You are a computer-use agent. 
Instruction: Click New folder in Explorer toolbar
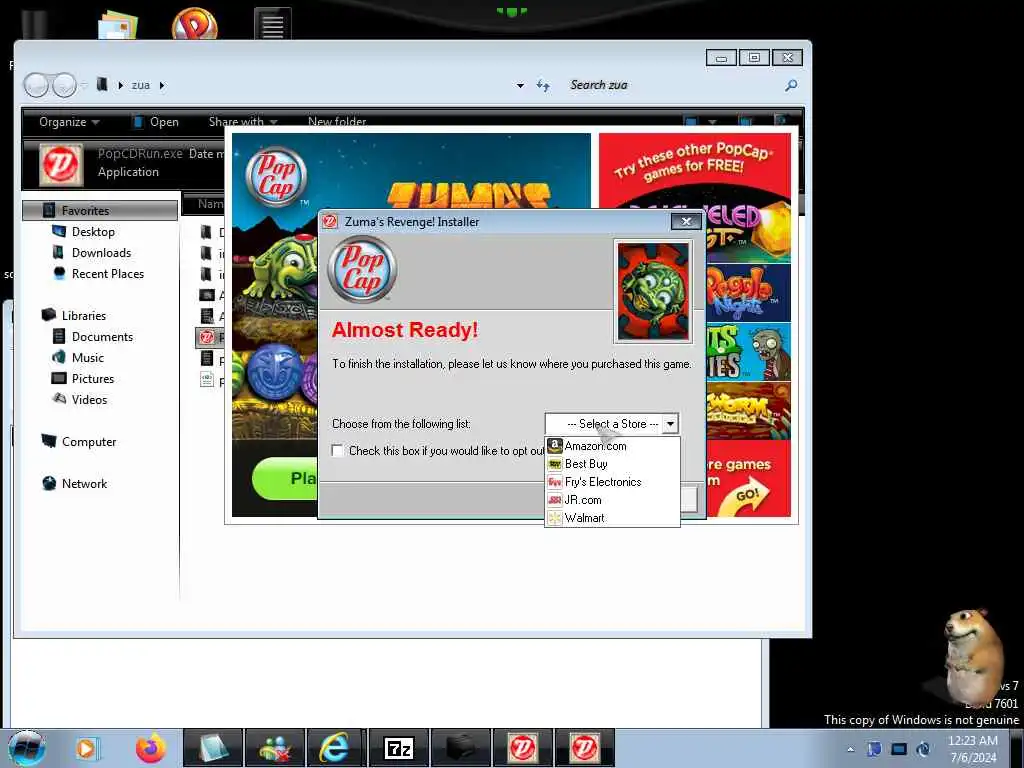point(337,121)
